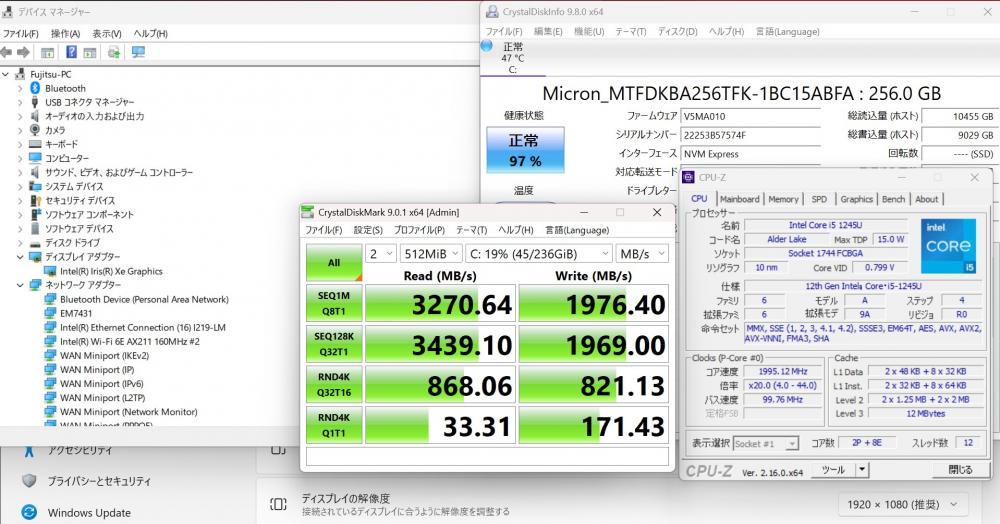Collapse the ネットワーク アダプター category
1000x524 pixels.
20,285
